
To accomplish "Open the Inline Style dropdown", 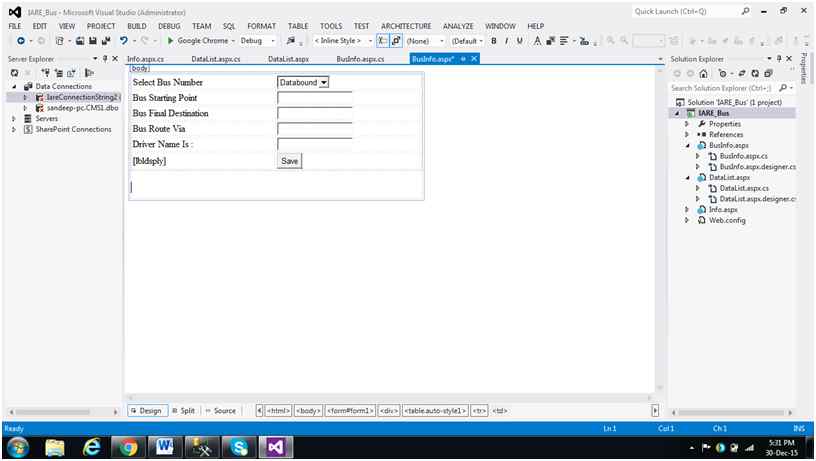I will pyautogui.click(x=370, y=41).
